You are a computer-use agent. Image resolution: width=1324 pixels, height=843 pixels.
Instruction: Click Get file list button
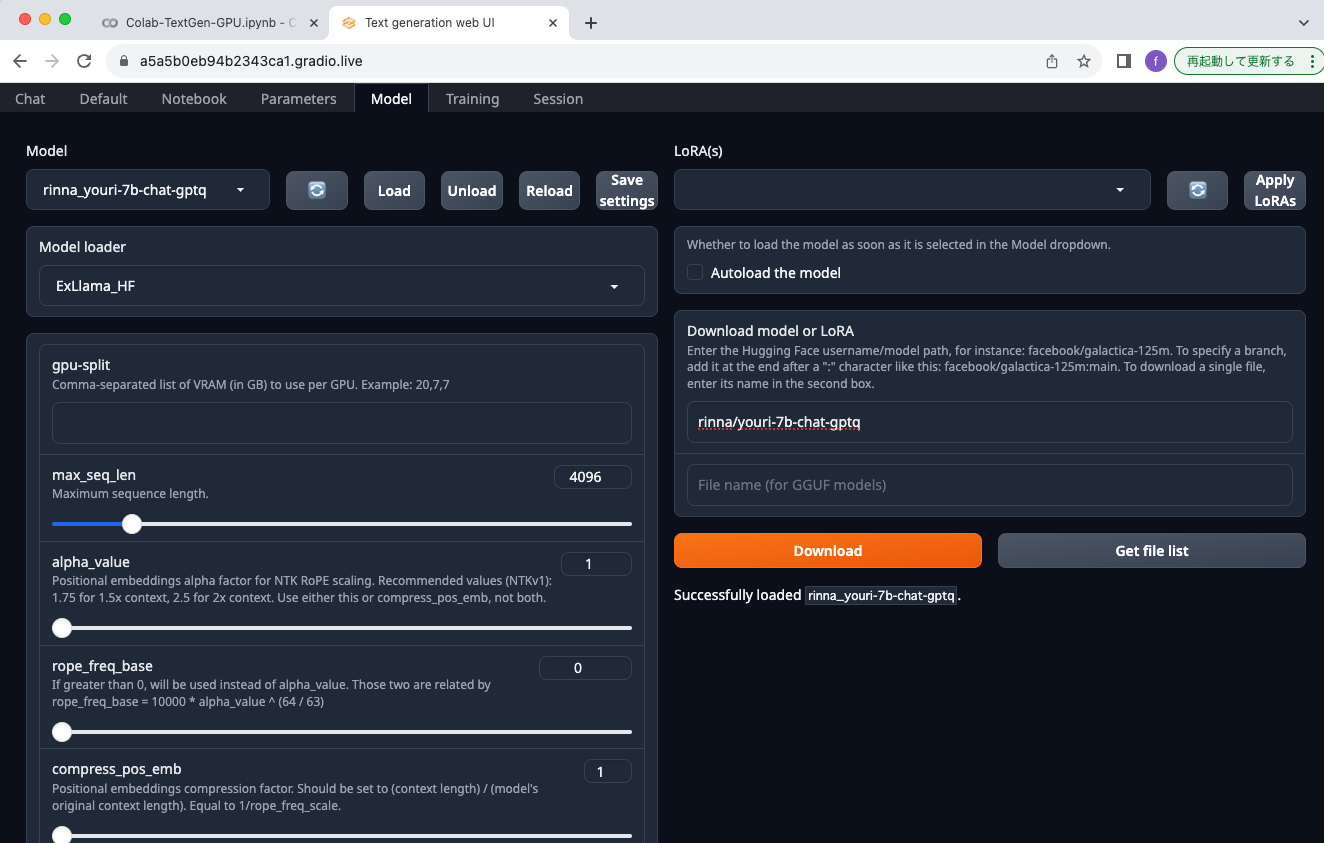pos(1152,550)
